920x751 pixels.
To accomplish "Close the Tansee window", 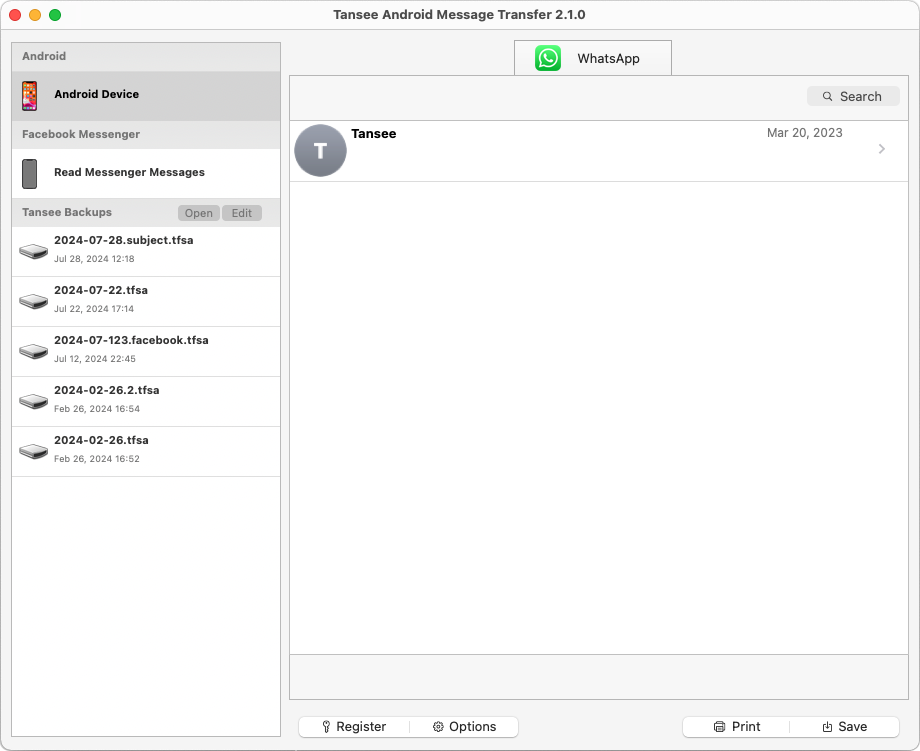I will pyautogui.click(x=15, y=15).
